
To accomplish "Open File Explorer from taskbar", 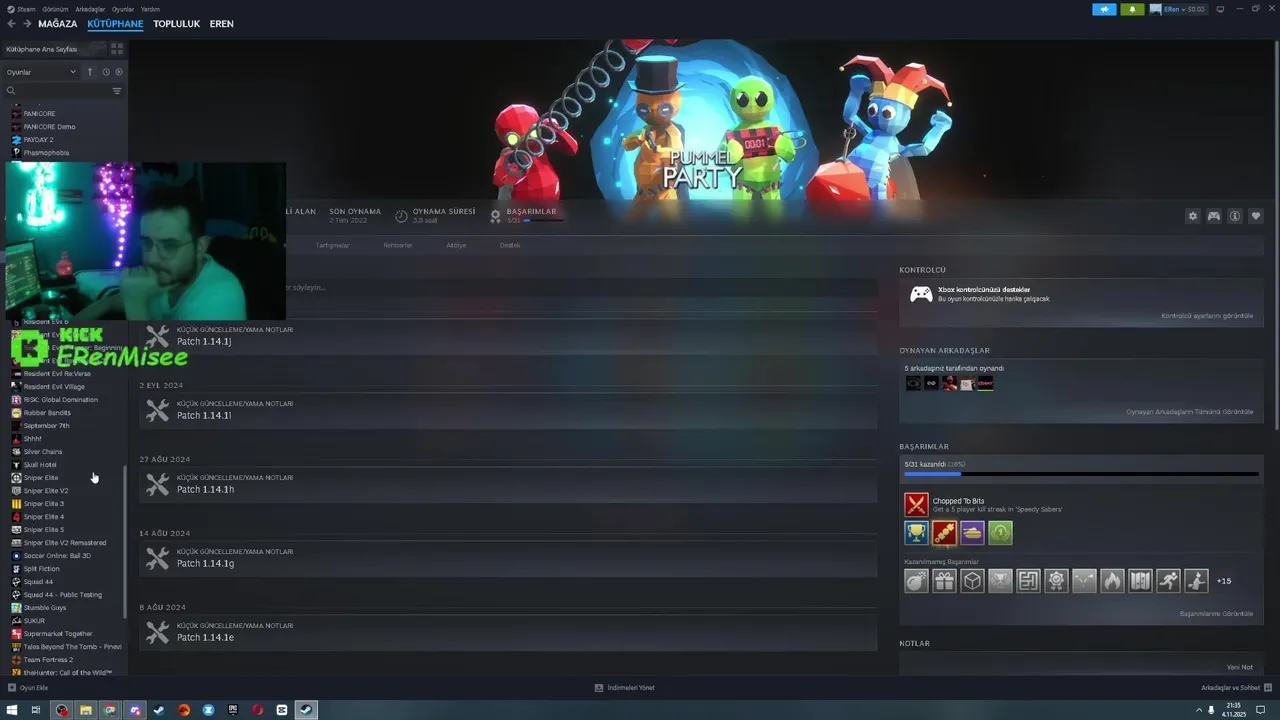I will (x=86, y=710).
